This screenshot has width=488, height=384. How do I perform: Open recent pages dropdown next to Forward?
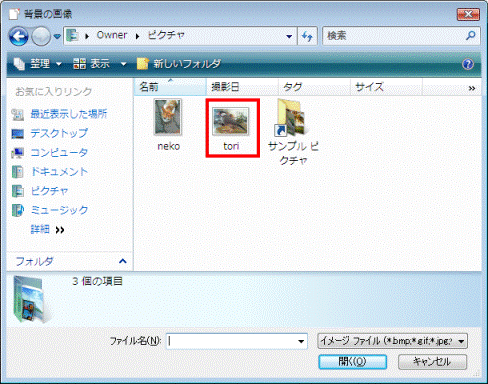[x=57, y=36]
